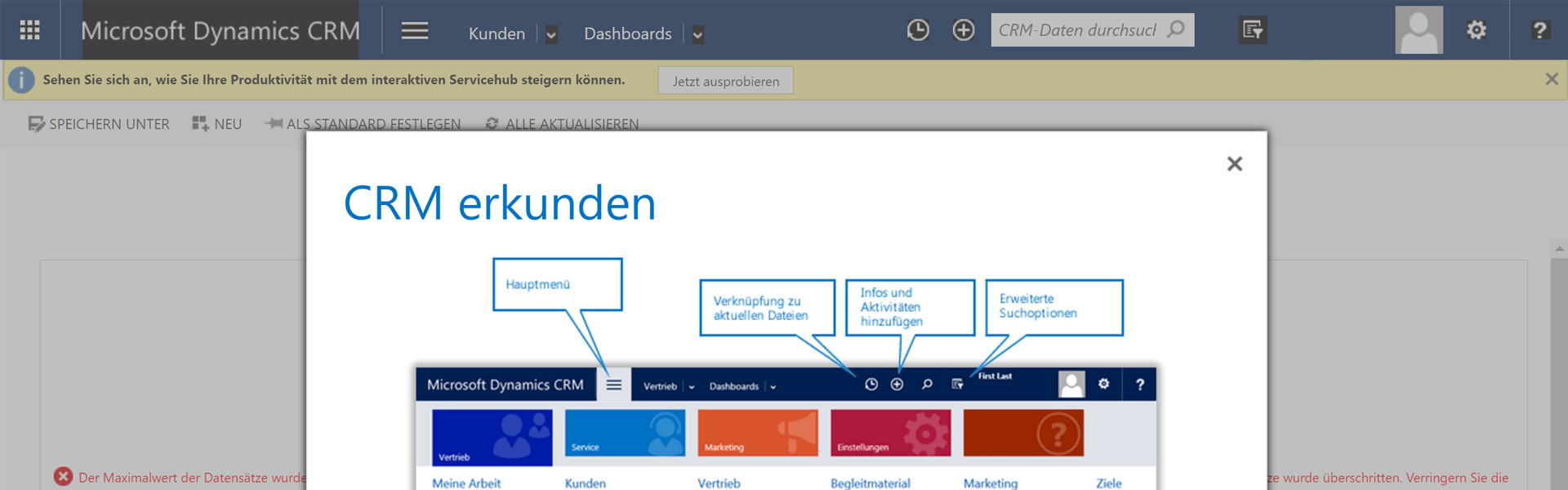Click the error text 'Der Maximalwert der Datensätze wurde'
The width and height of the screenshot is (1568, 490).
(192, 478)
